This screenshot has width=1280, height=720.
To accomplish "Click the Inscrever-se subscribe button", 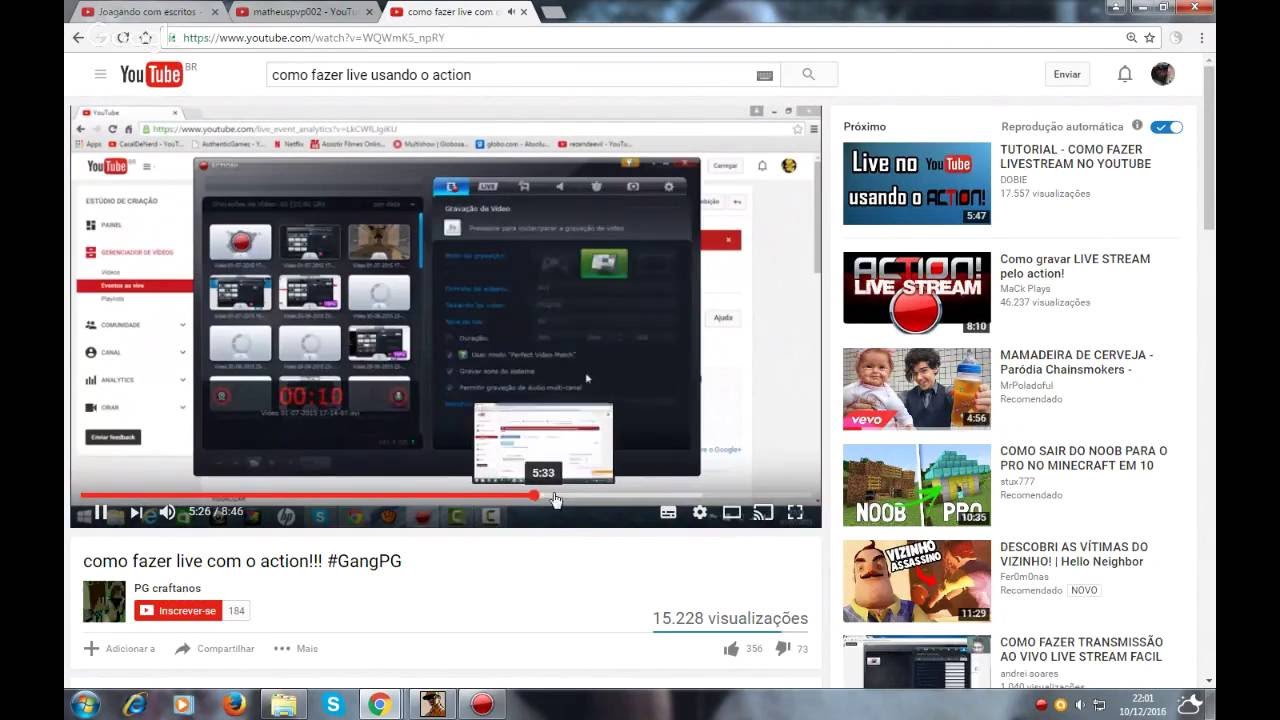I will click(x=178, y=611).
